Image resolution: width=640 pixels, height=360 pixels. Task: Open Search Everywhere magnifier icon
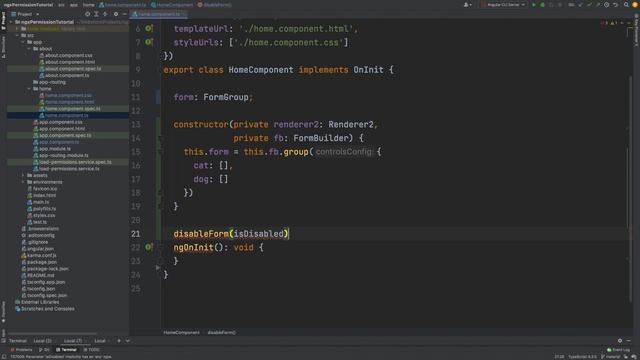pos(626,5)
